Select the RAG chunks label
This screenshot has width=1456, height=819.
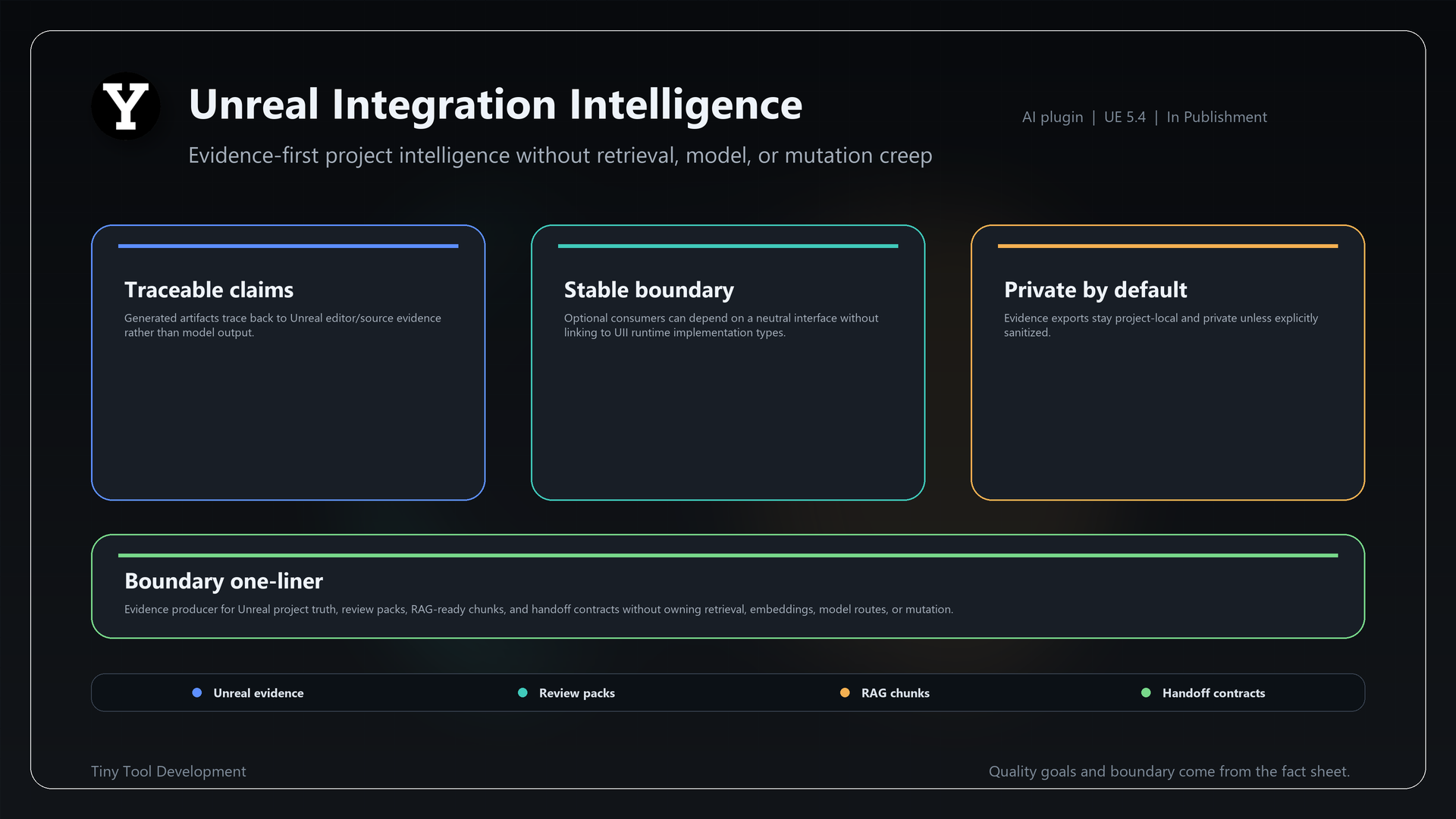click(896, 693)
